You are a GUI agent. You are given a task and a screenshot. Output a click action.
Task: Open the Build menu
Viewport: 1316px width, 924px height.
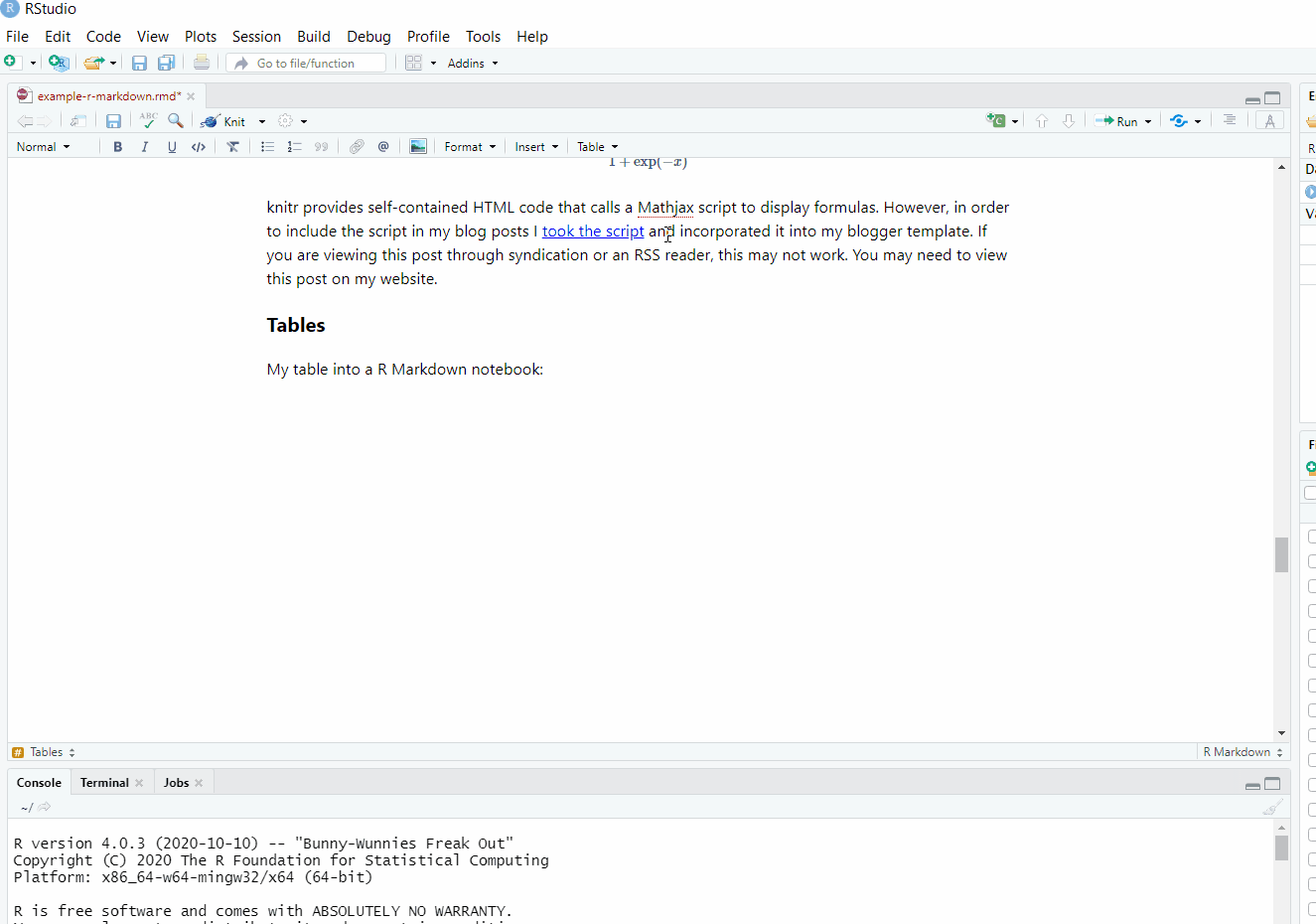pyautogui.click(x=314, y=36)
